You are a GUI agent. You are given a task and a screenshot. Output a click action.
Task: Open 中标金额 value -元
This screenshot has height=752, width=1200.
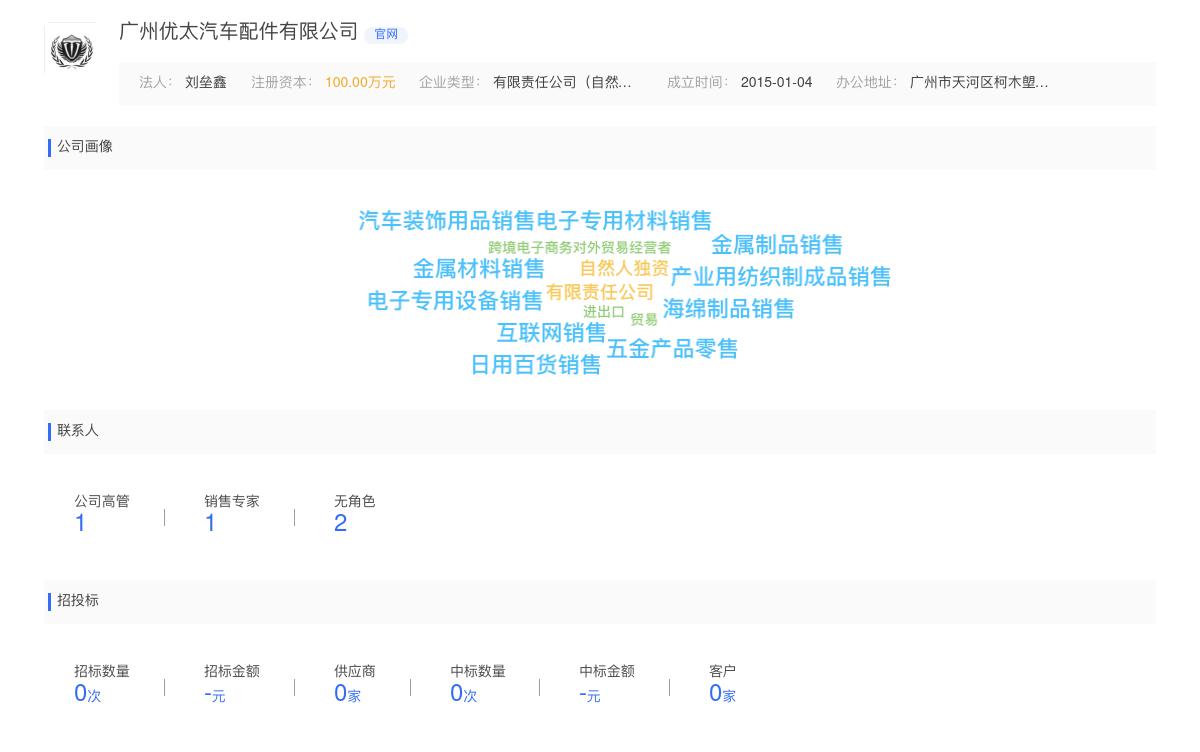click(x=590, y=694)
